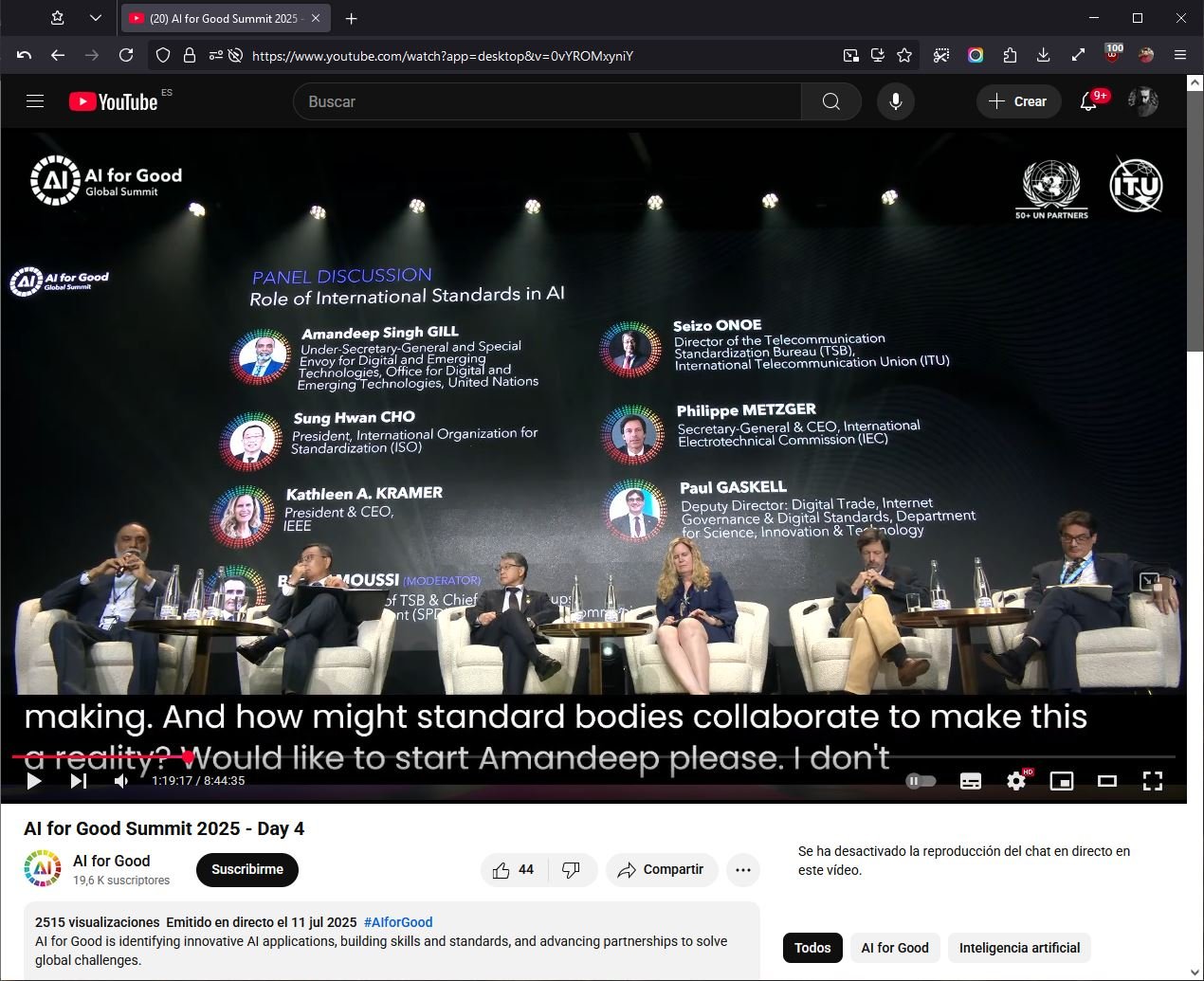1204x981 pixels.
Task: Click the #AIforGood hashtag link
Action: click(x=398, y=922)
